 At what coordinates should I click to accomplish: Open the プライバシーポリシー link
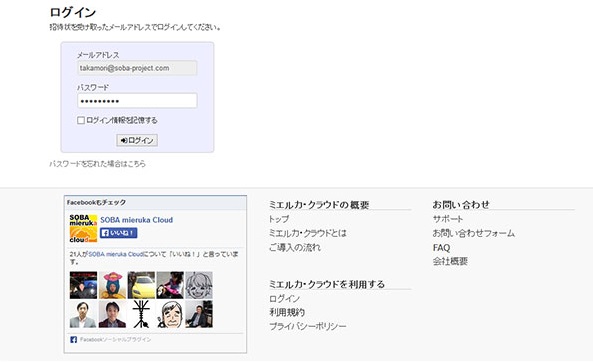click(x=307, y=326)
